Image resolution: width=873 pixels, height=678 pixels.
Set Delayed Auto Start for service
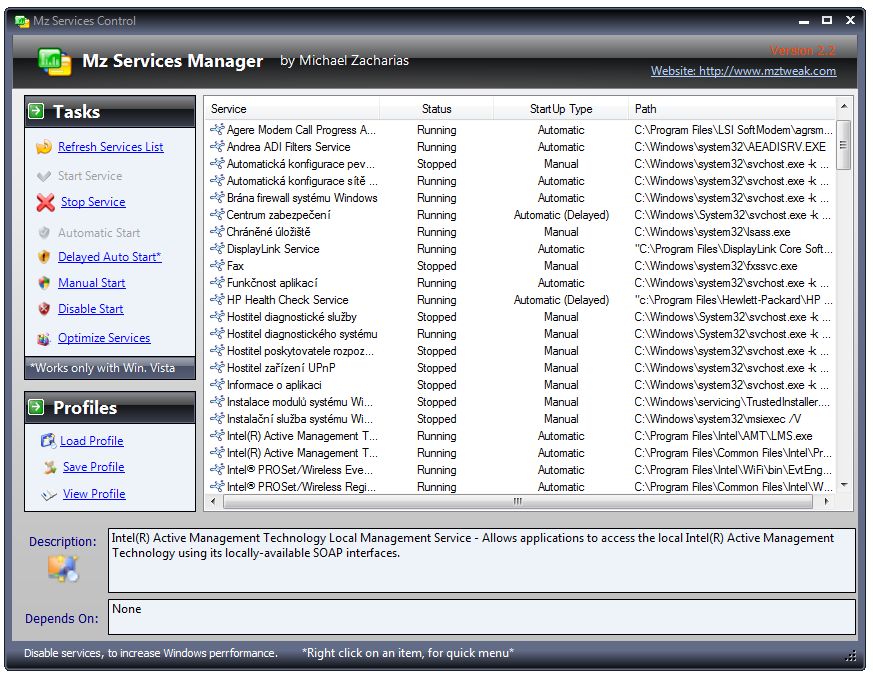tap(110, 257)
